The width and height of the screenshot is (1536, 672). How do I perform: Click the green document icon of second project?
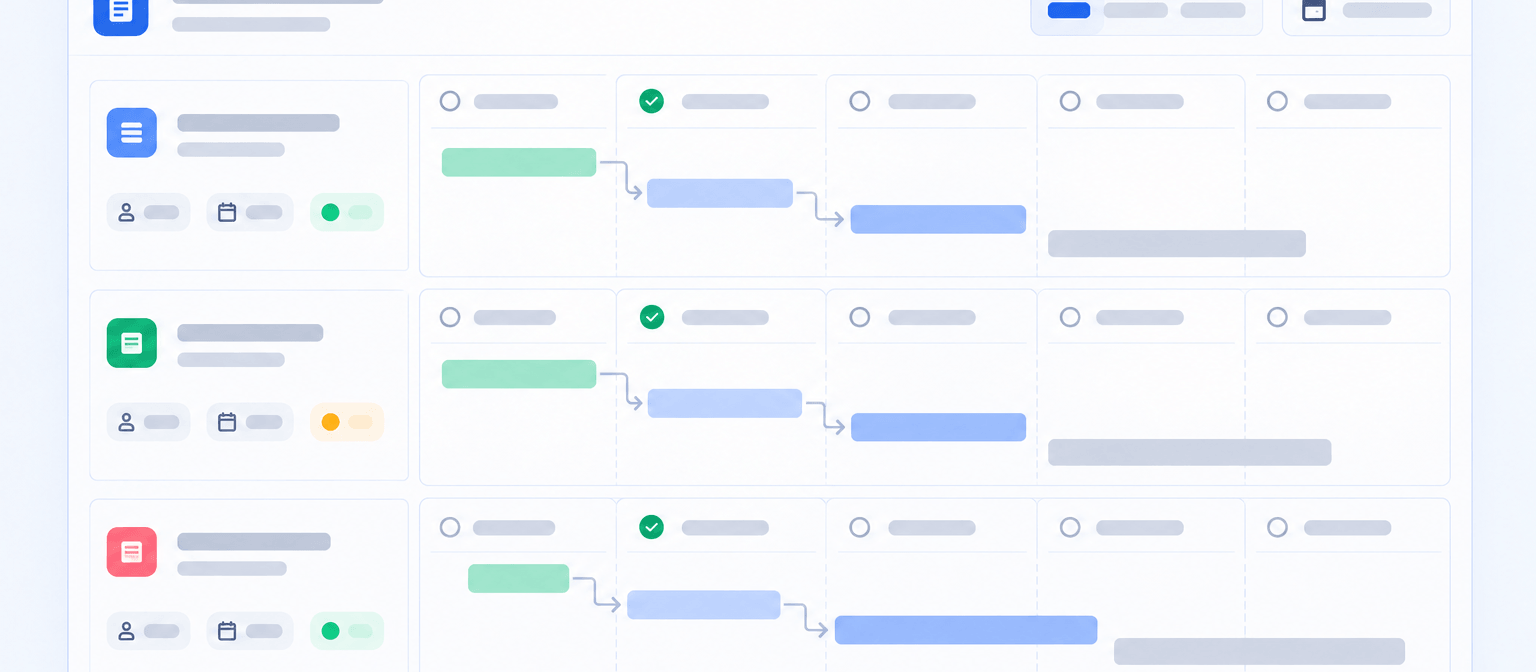(x=132, y=343)
